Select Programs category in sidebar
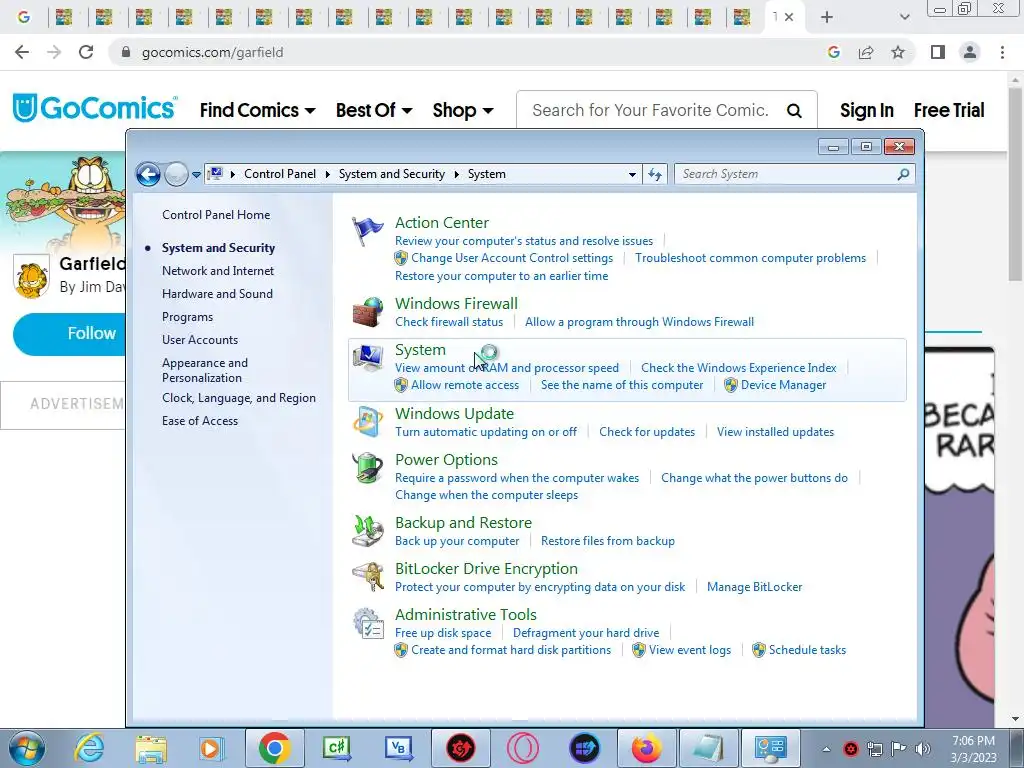This screenshot has height=768, width=1024. pyautogui.click(x=187, y=317)
